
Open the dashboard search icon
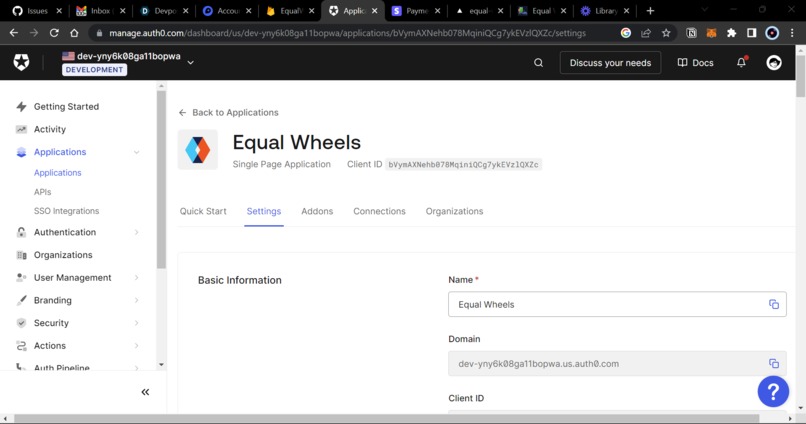click(538, 63)
